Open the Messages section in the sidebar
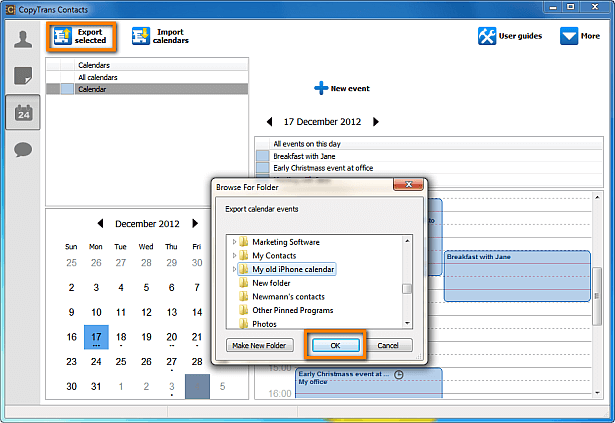The width and height of the screenshot is (615, 423). (x=23, y=150)
